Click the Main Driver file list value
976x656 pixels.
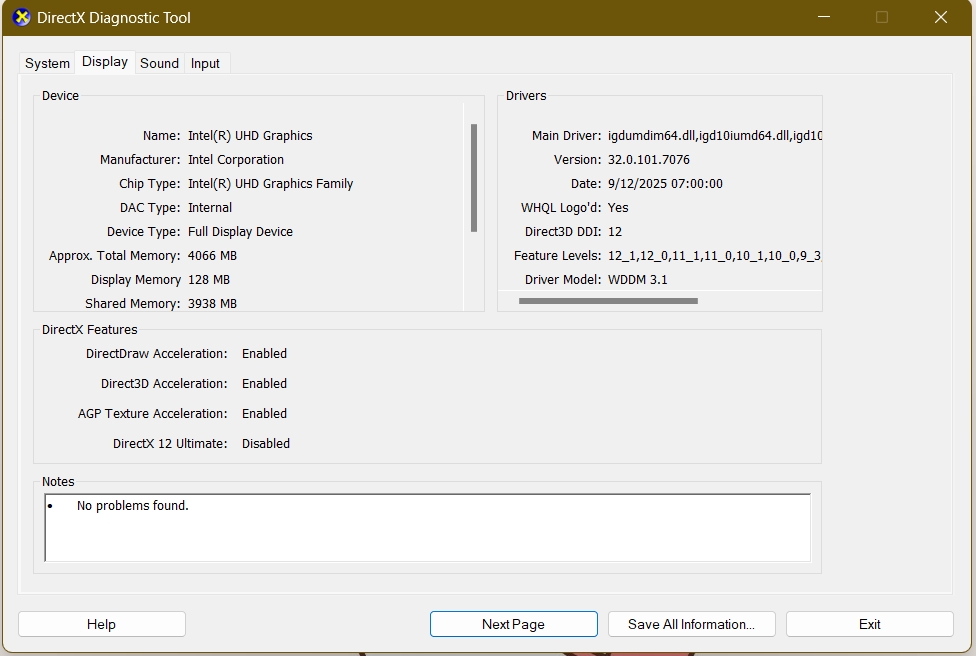pos(714,136)
